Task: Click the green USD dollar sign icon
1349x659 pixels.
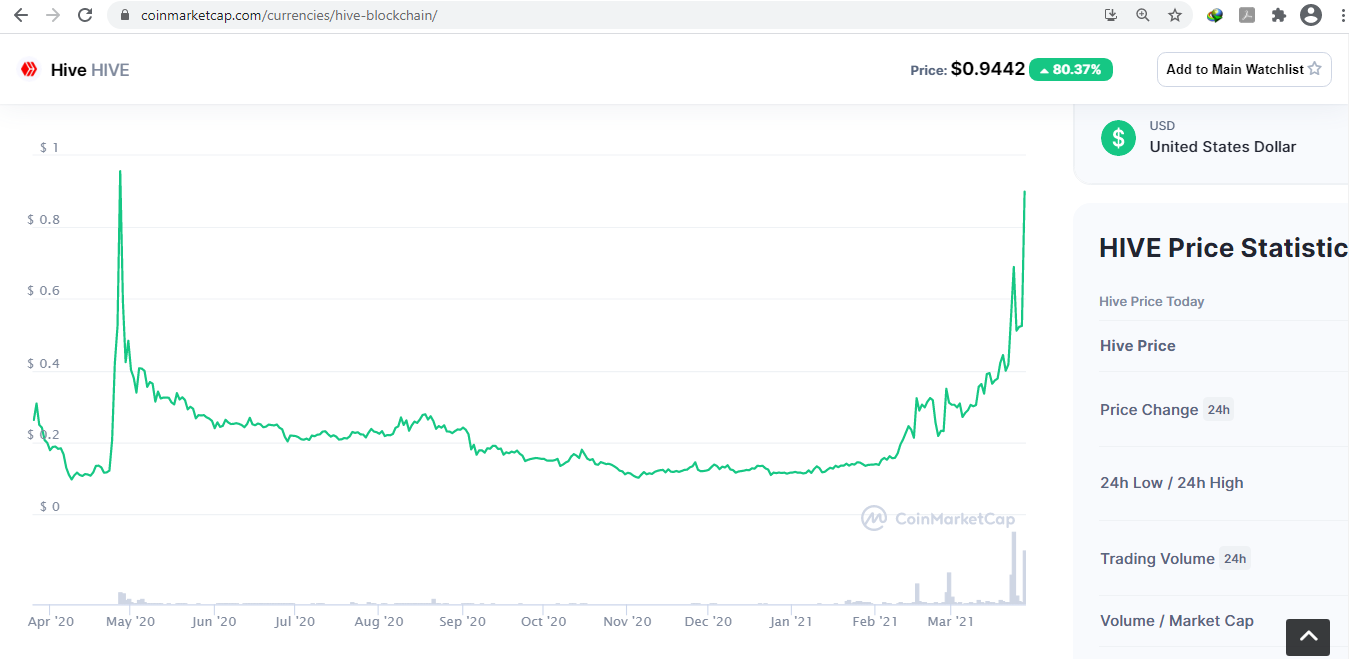Action: [x=1118, y=137]
